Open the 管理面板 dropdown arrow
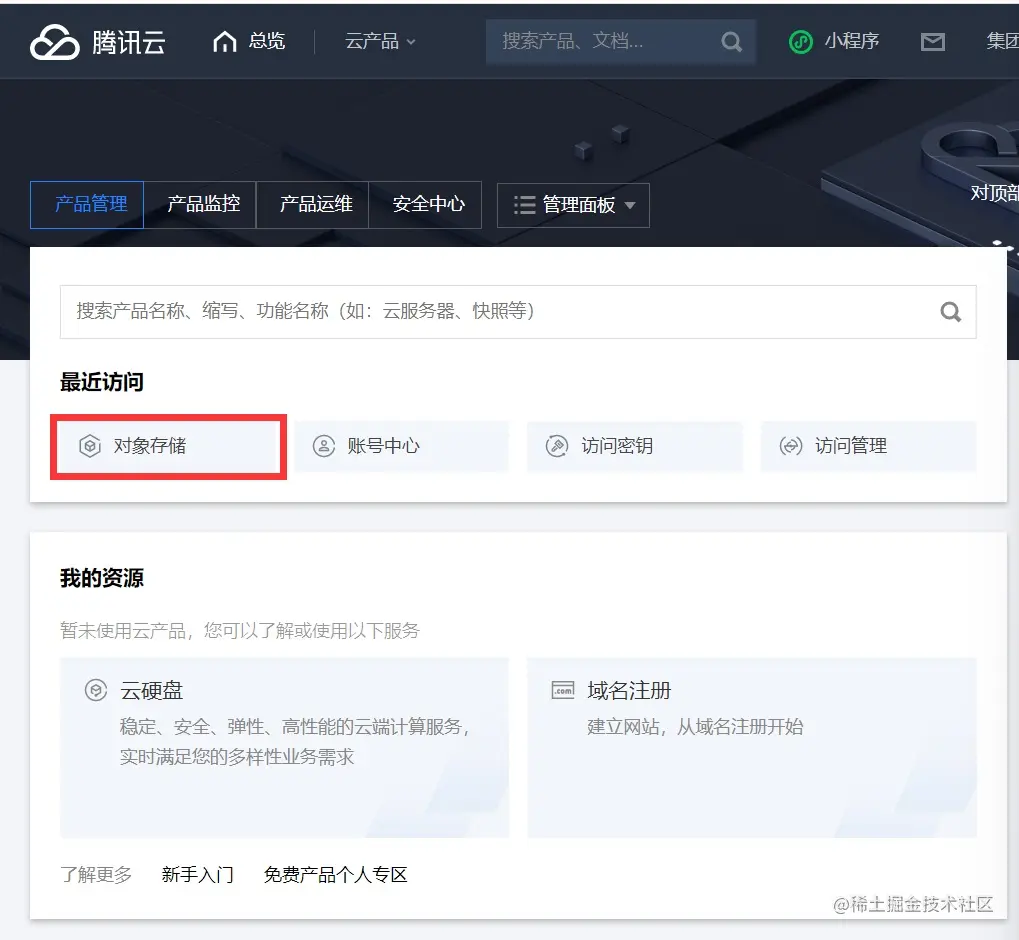1019x940 pixels. pos(630,205)
